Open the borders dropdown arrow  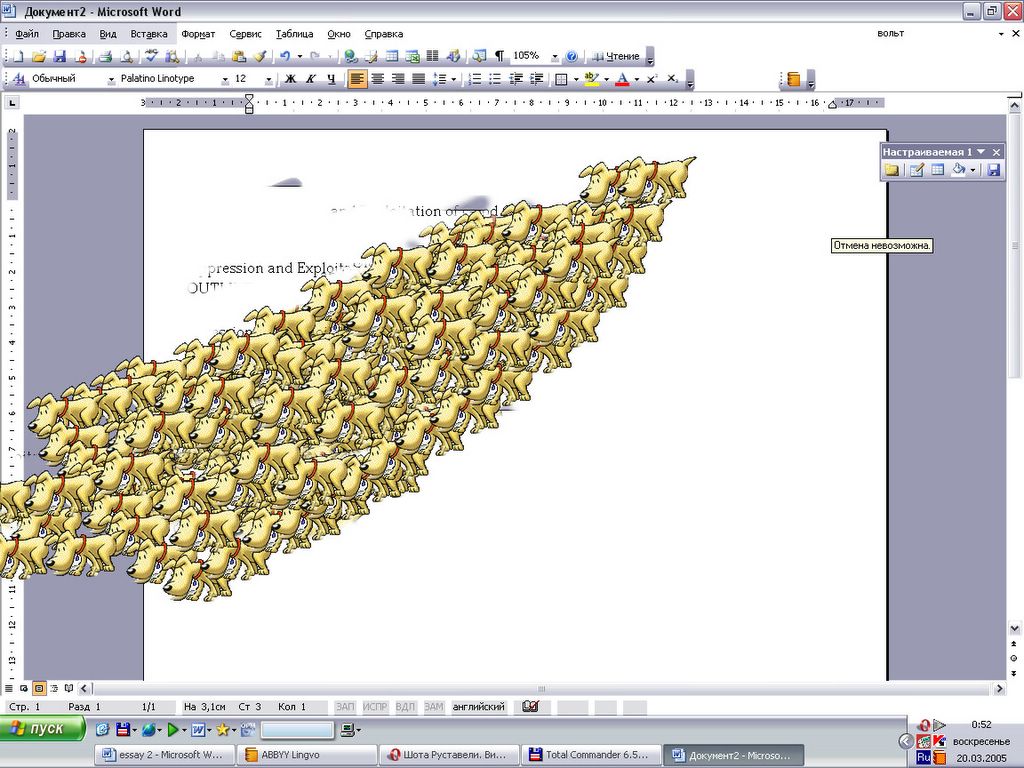tap(575, 79)
